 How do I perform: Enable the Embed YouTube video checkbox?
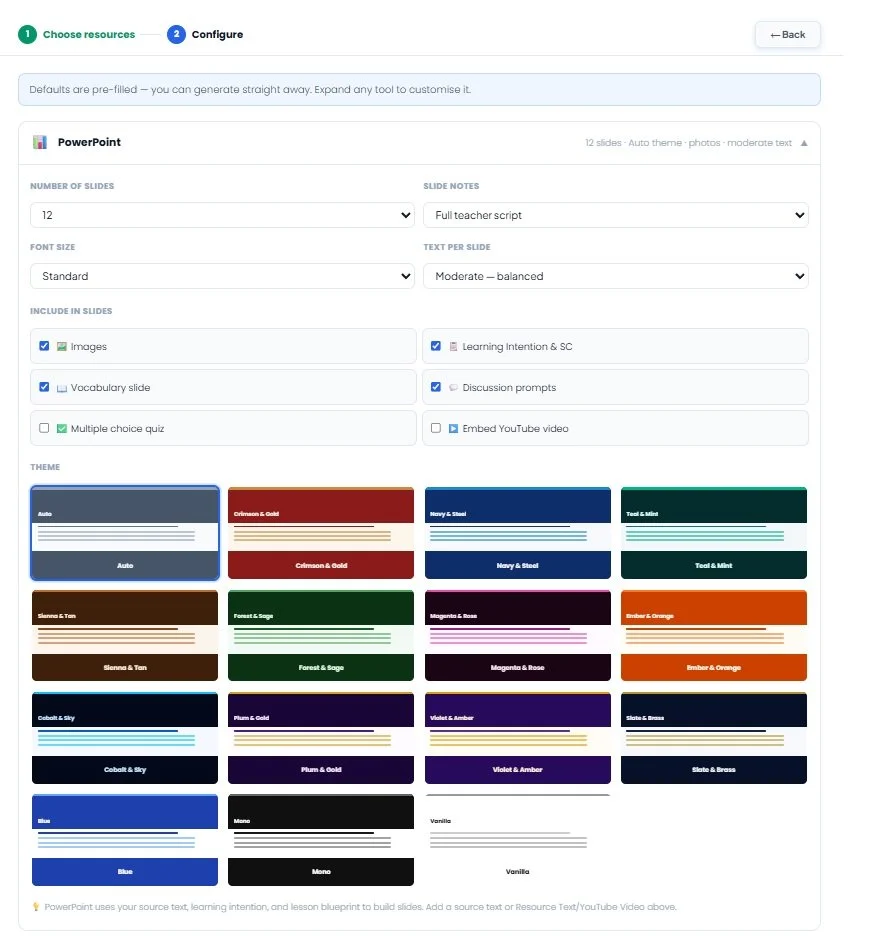click(x=436, y=428)
